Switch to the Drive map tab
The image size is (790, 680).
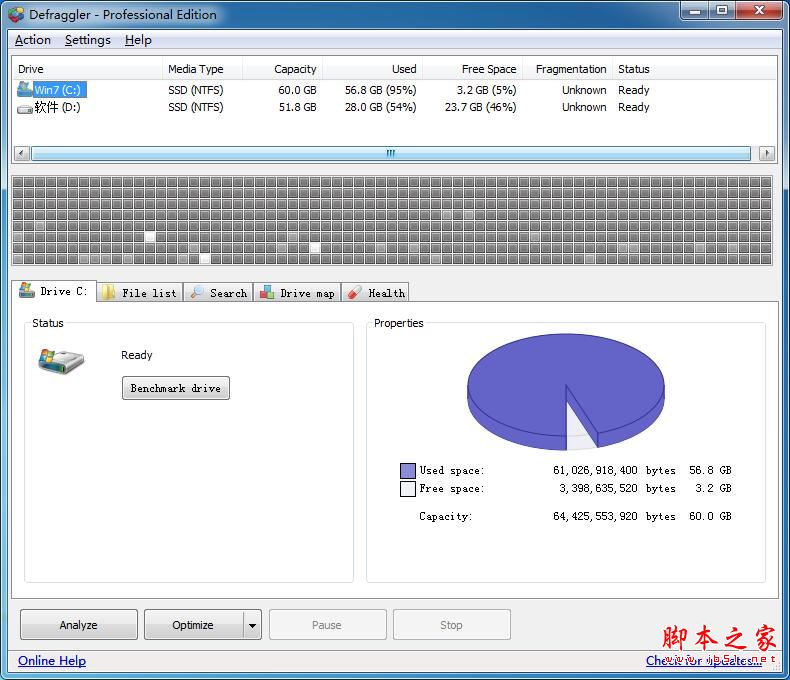click(297, 293)
